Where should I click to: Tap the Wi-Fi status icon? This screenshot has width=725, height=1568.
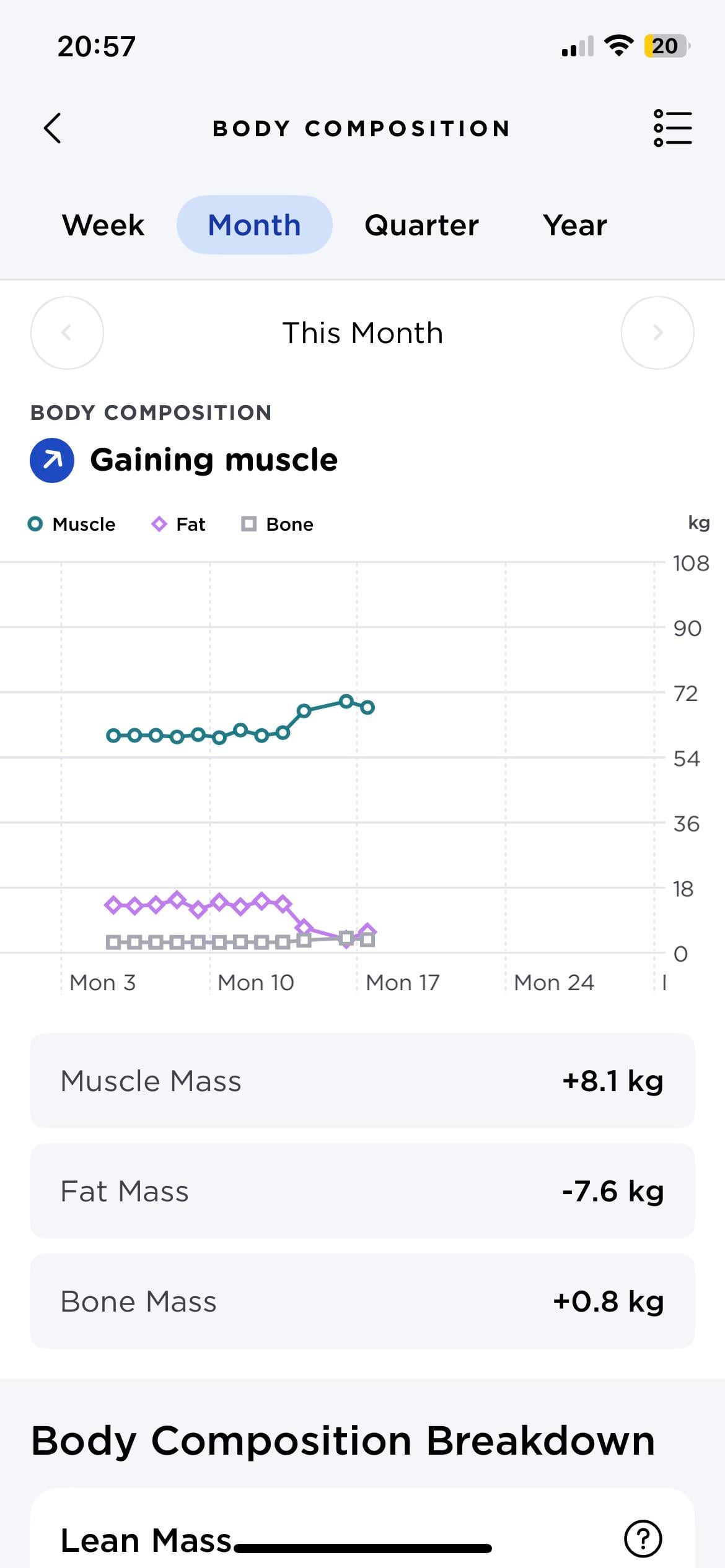click(x=618, y=45)
